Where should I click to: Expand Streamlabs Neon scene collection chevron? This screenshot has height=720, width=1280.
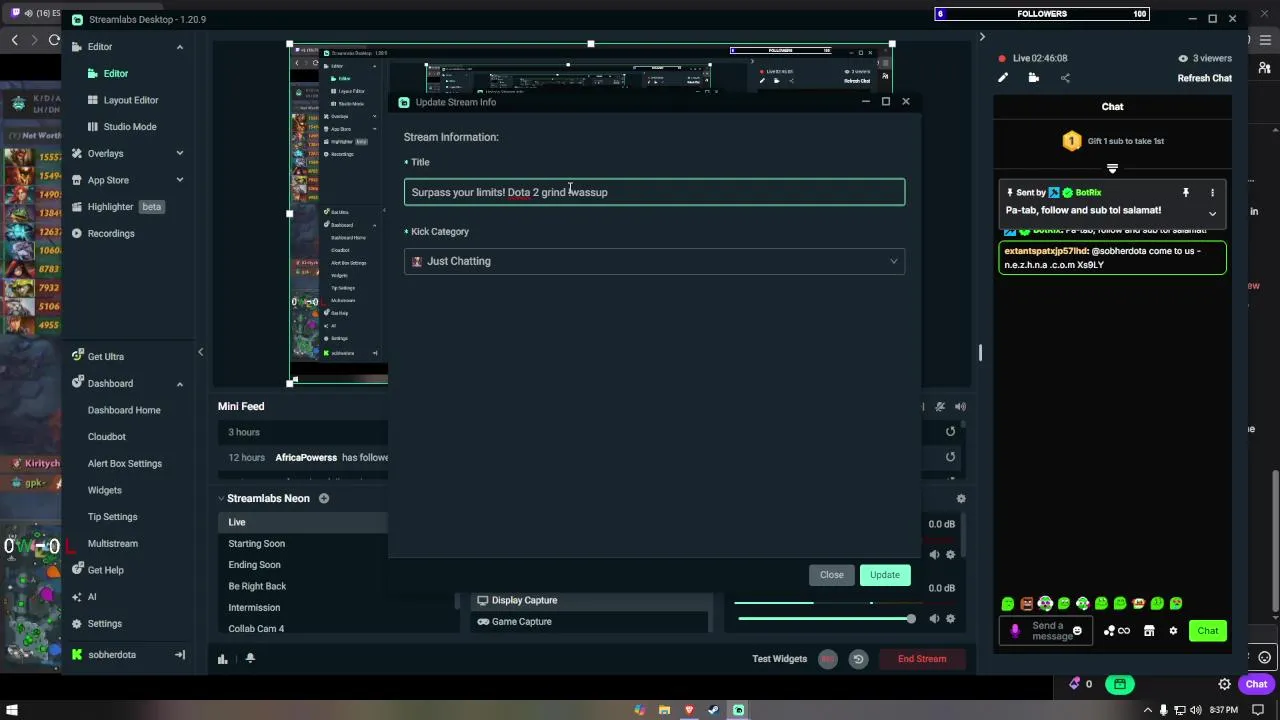point(221,498)
